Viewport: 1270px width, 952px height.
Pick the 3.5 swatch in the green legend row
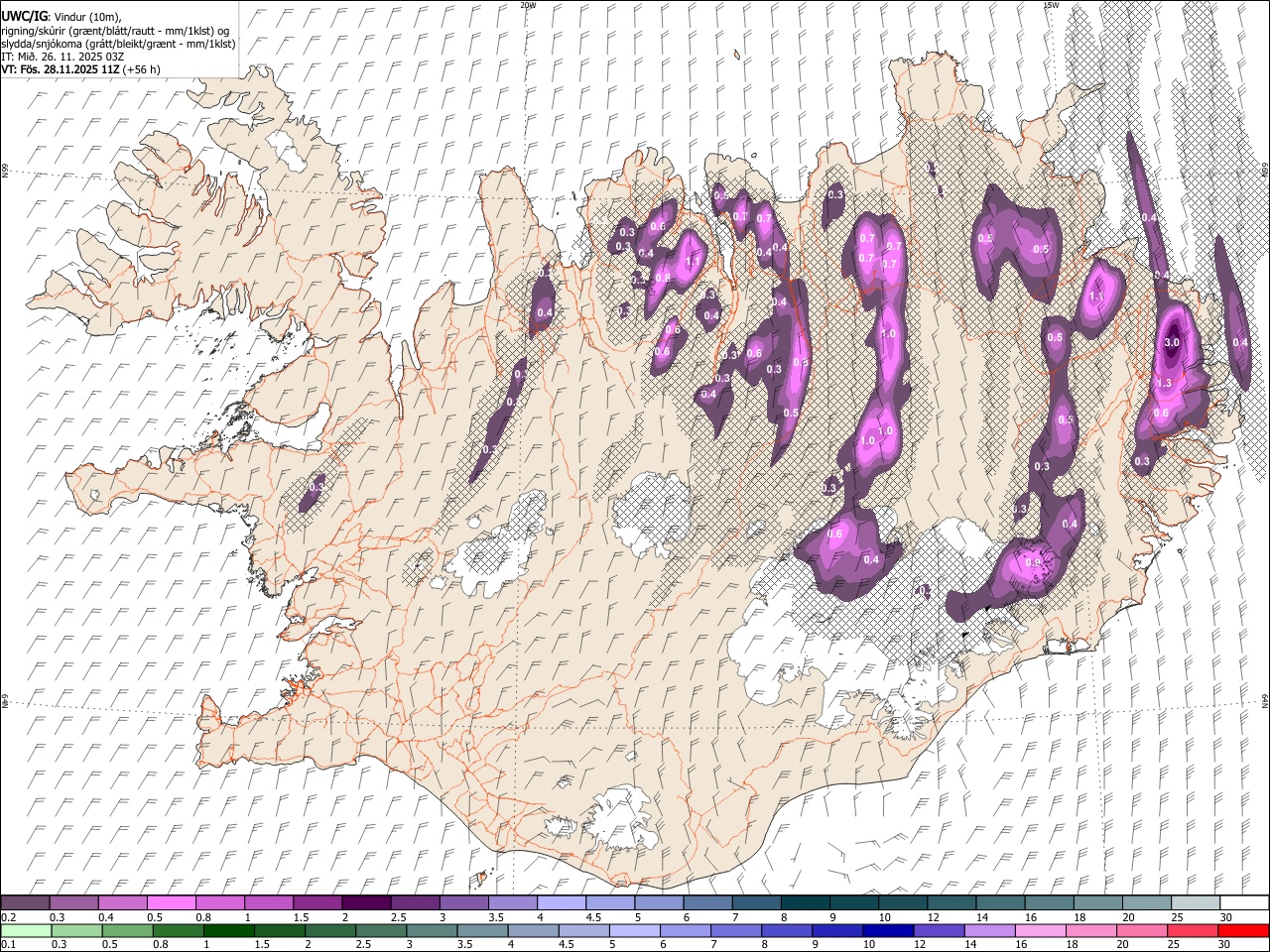click(x=481, y=930)
